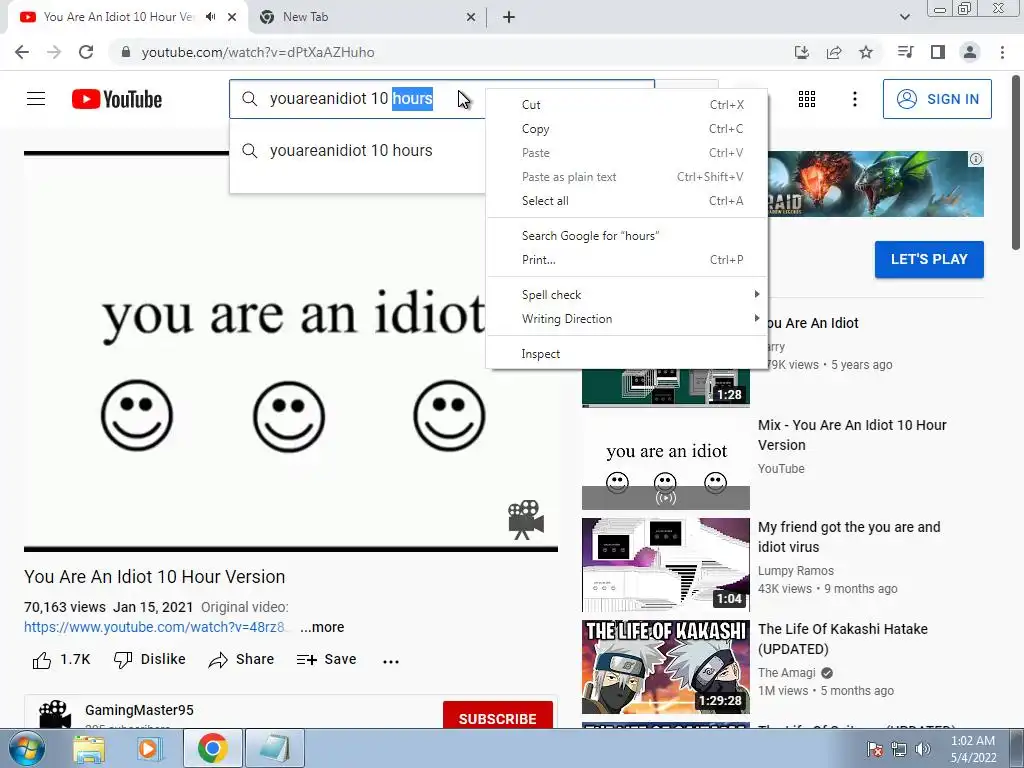Open Chrome profile avatar
The height and width of the screenshot is (768, 1024).
970,52
